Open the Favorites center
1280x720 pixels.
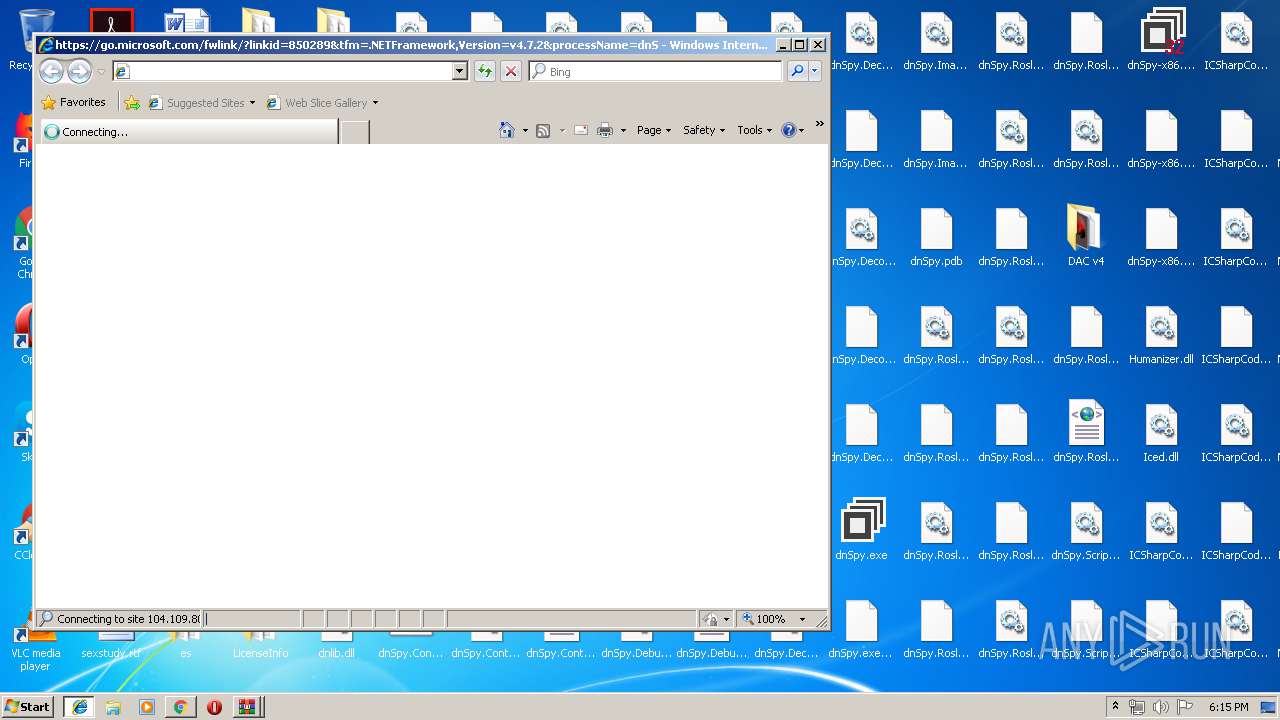(73, 102)
